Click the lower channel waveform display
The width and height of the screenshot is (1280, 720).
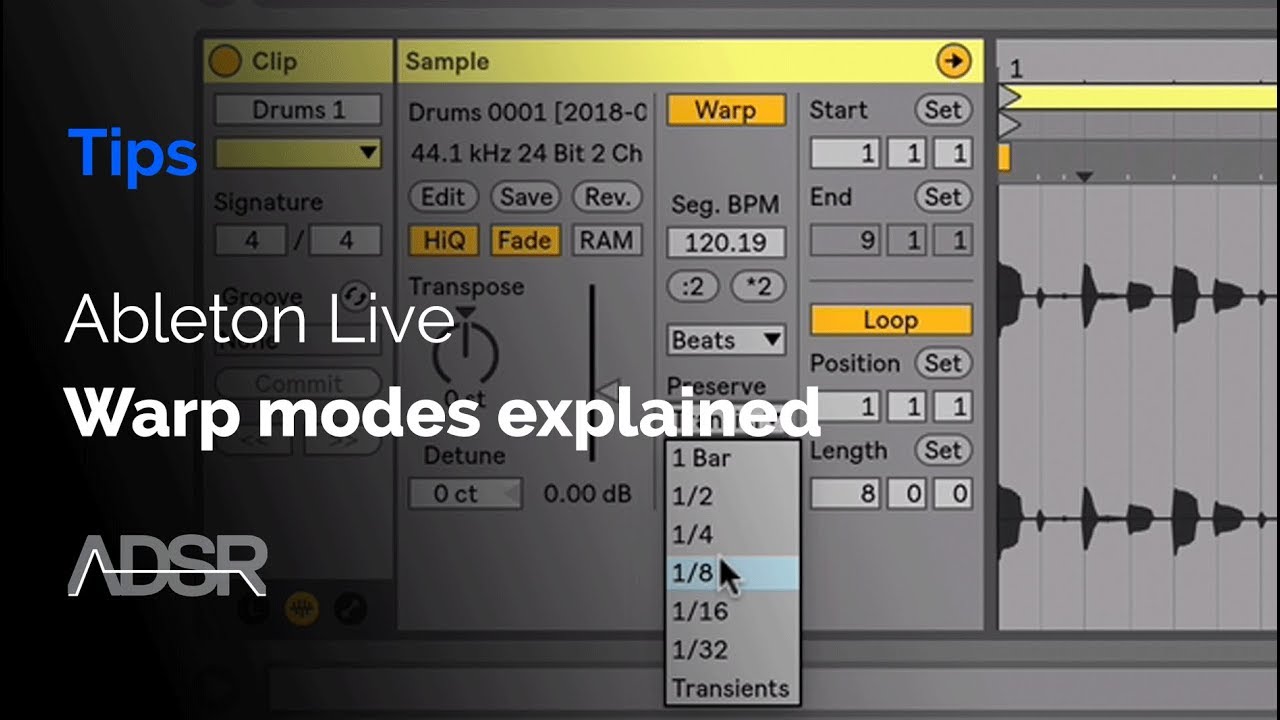click(x=1139, y=520)
